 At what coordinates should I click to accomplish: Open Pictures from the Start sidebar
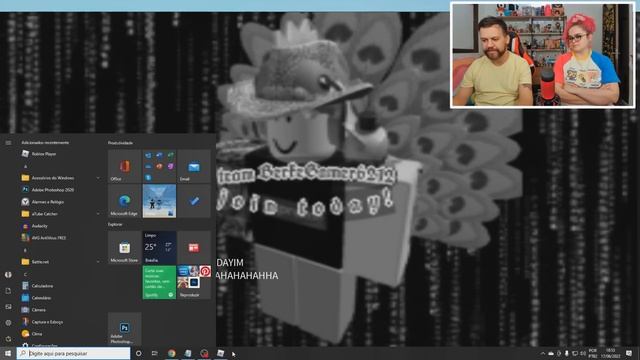click(8, 307)
